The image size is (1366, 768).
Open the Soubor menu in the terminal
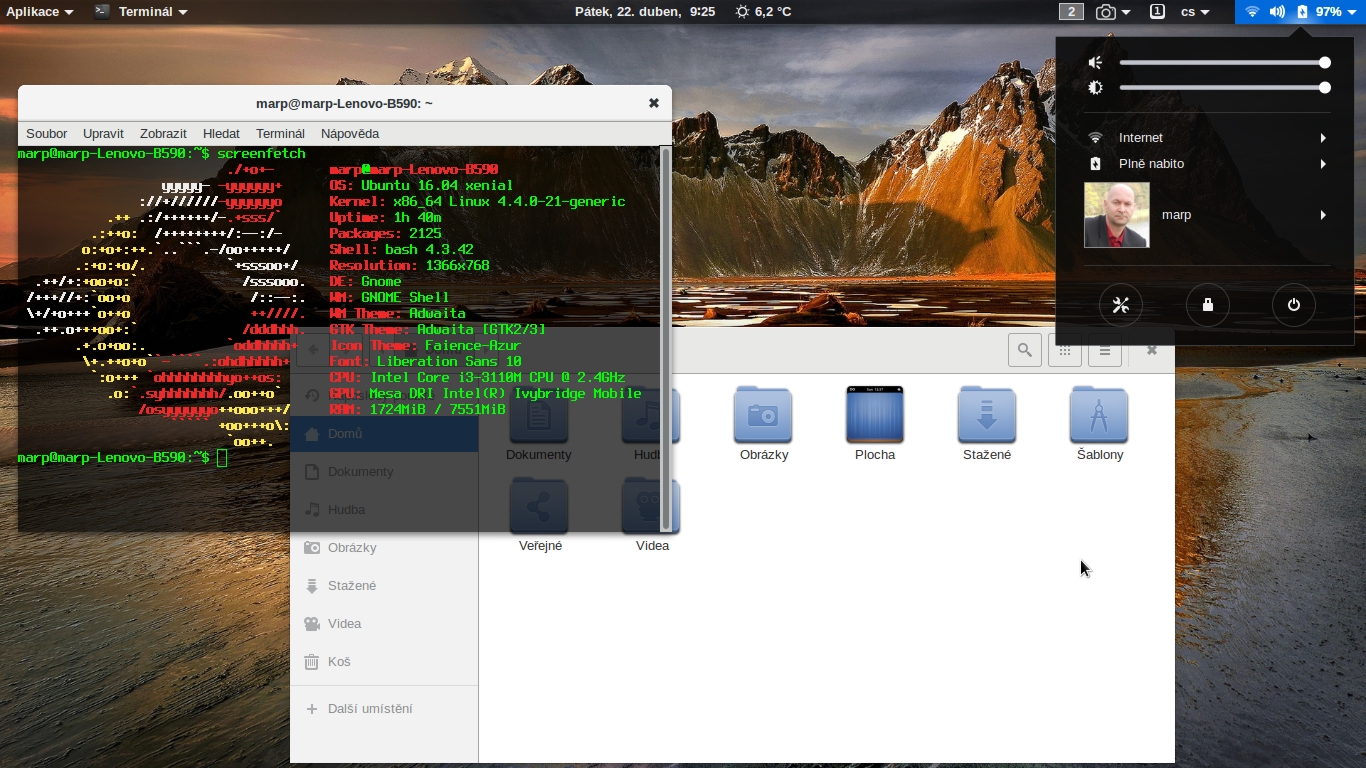click(x=47, y=133)
